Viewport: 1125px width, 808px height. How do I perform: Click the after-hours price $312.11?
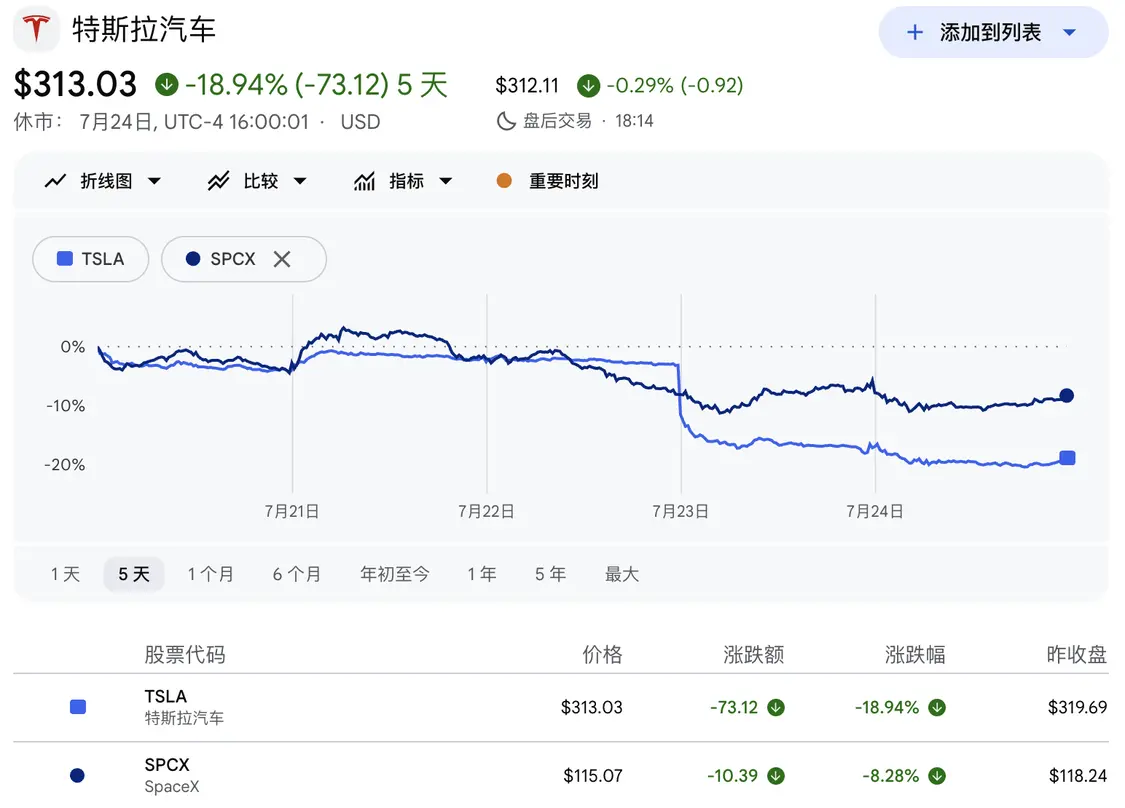(527, 86)
